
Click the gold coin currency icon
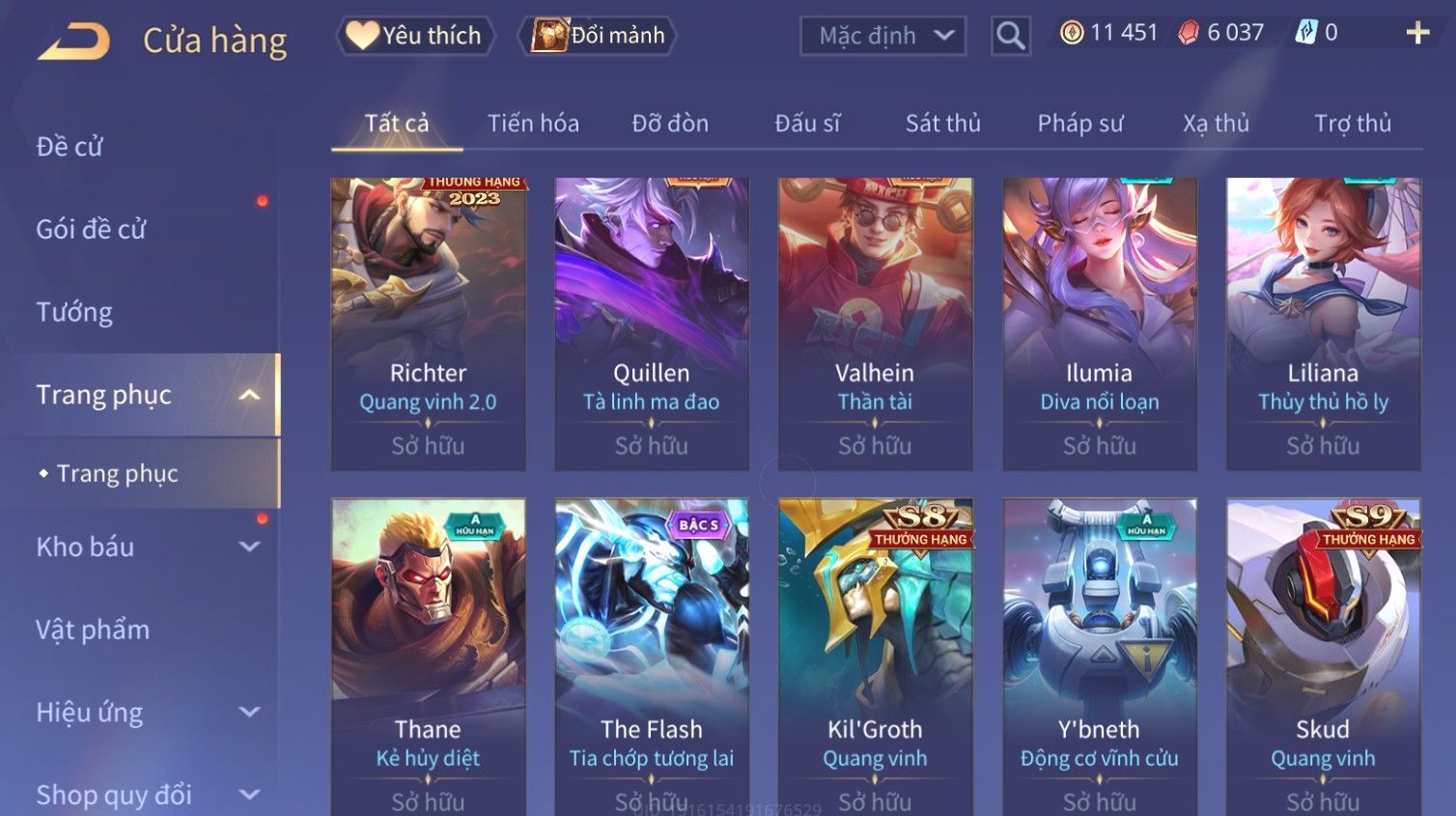point(1072,33)
